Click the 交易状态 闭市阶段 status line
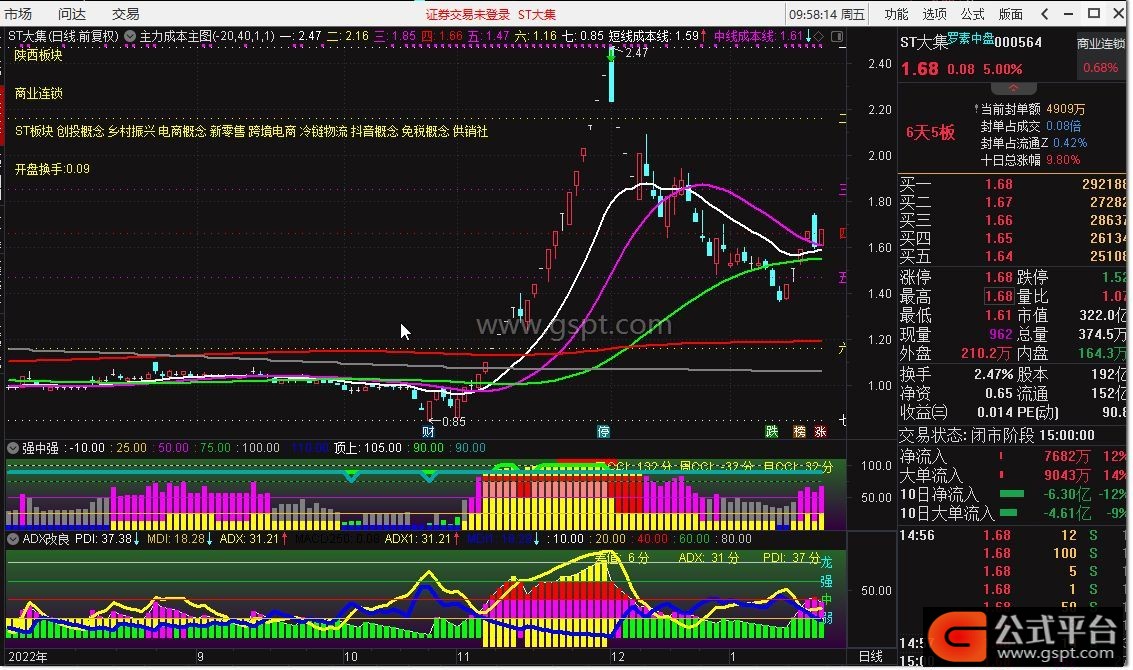1133x670 pixels. 996,436
